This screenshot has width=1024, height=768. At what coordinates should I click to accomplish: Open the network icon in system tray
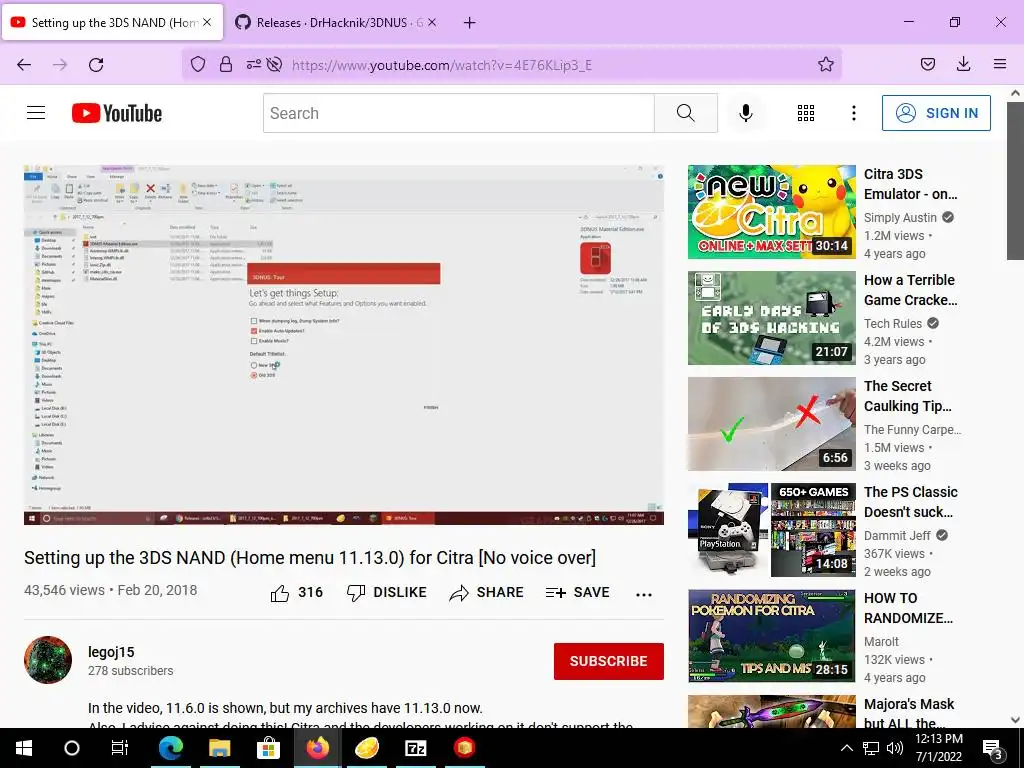pos(871,748)
